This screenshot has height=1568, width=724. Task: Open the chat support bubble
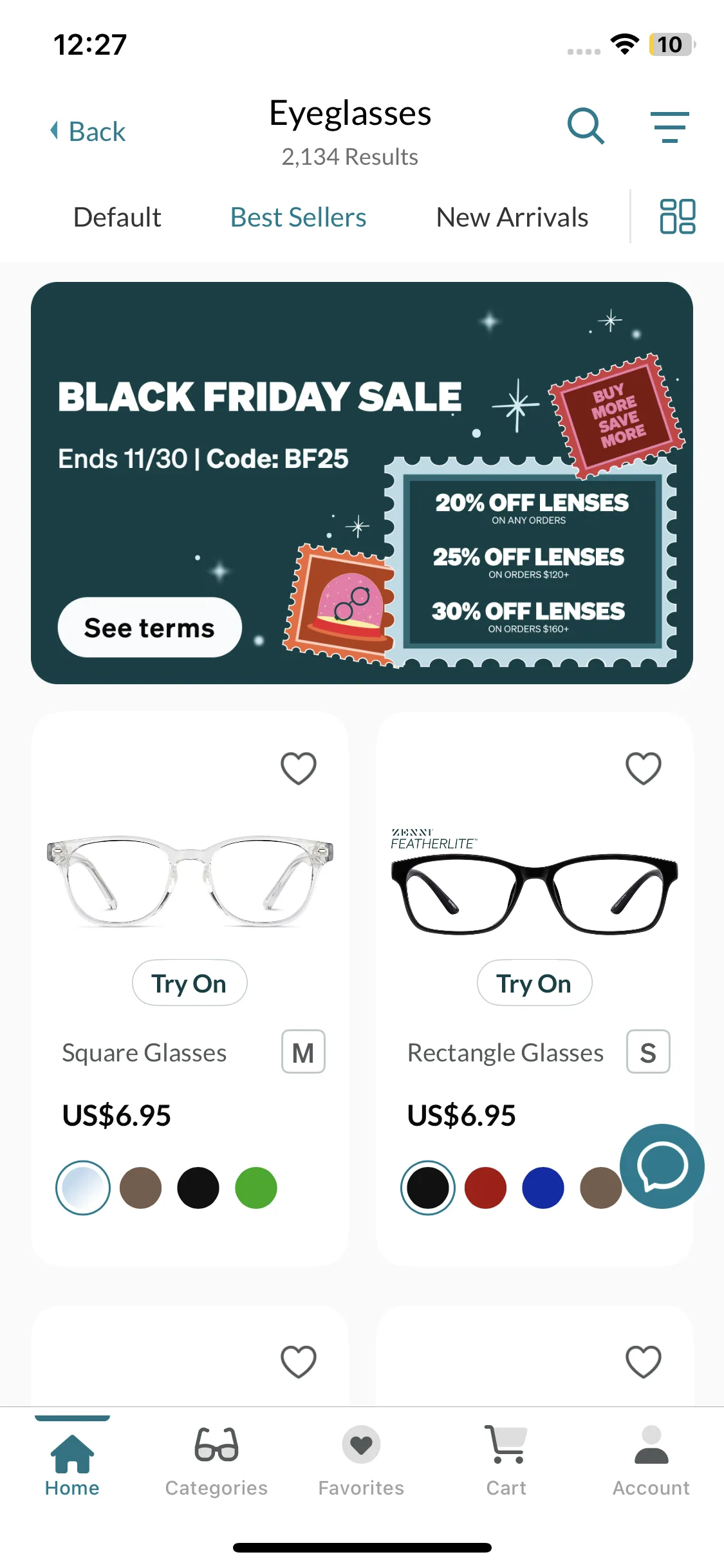tap(662, 1166)
